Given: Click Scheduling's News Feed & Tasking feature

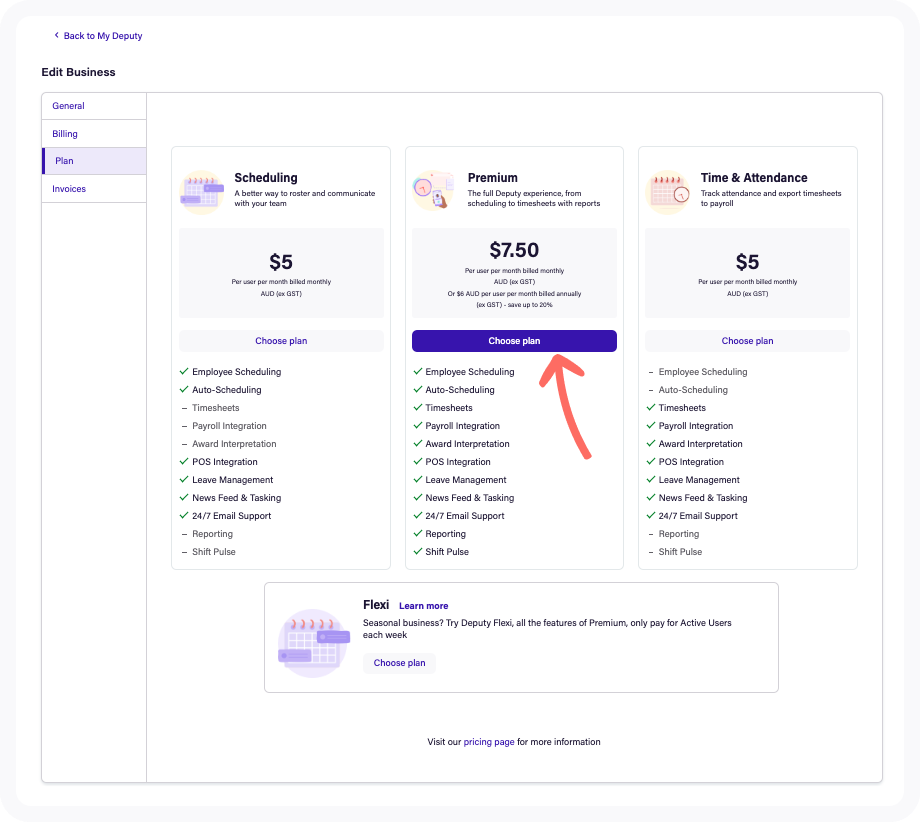Looking at the screenshot, I should (236, 498).
